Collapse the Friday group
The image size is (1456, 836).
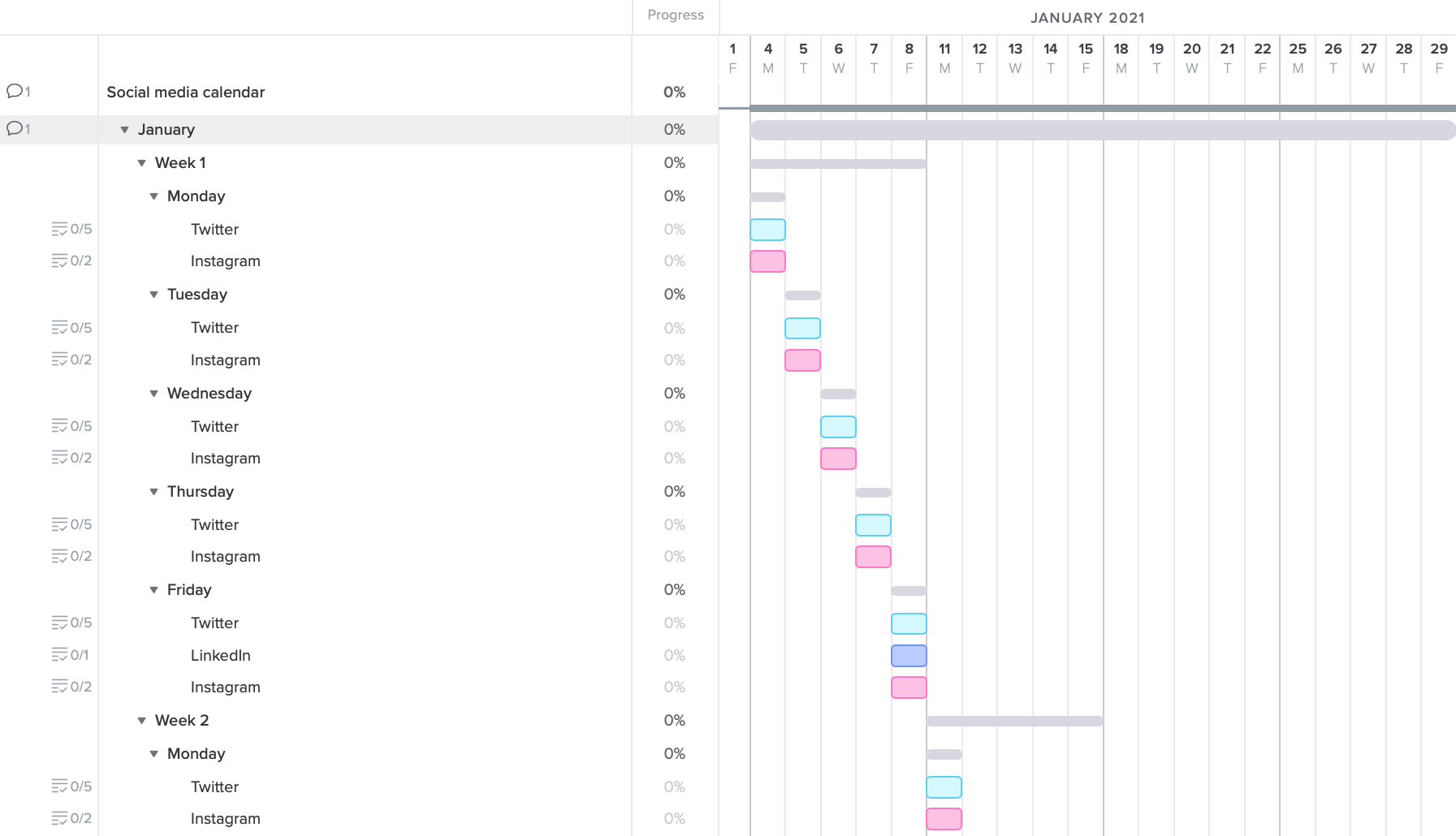[x=153, y=589]
